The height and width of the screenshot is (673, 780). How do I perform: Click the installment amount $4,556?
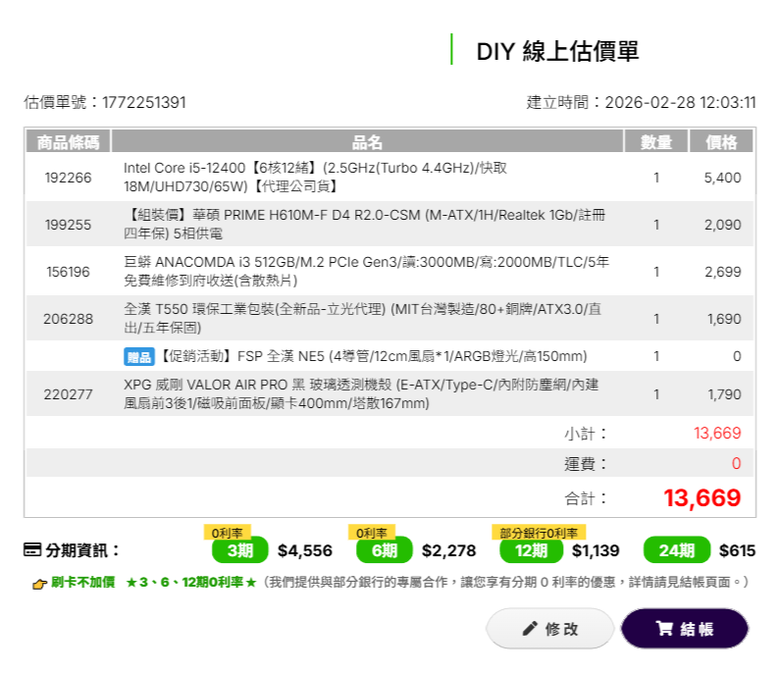[x=305, y=551]
